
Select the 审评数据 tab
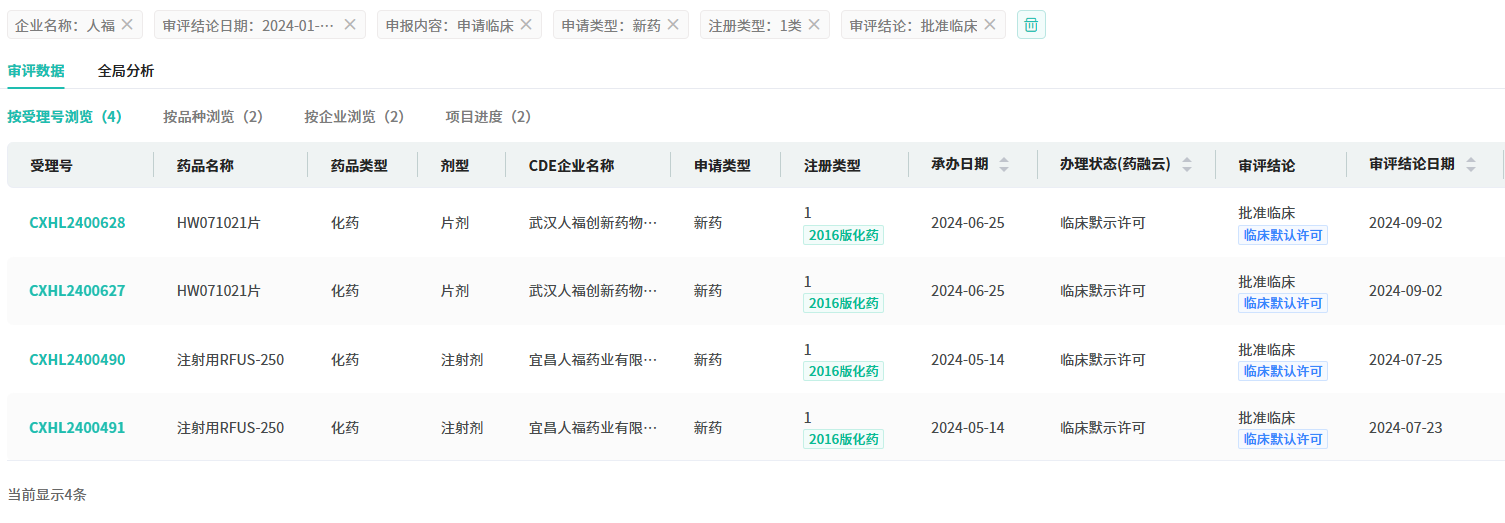36,71
